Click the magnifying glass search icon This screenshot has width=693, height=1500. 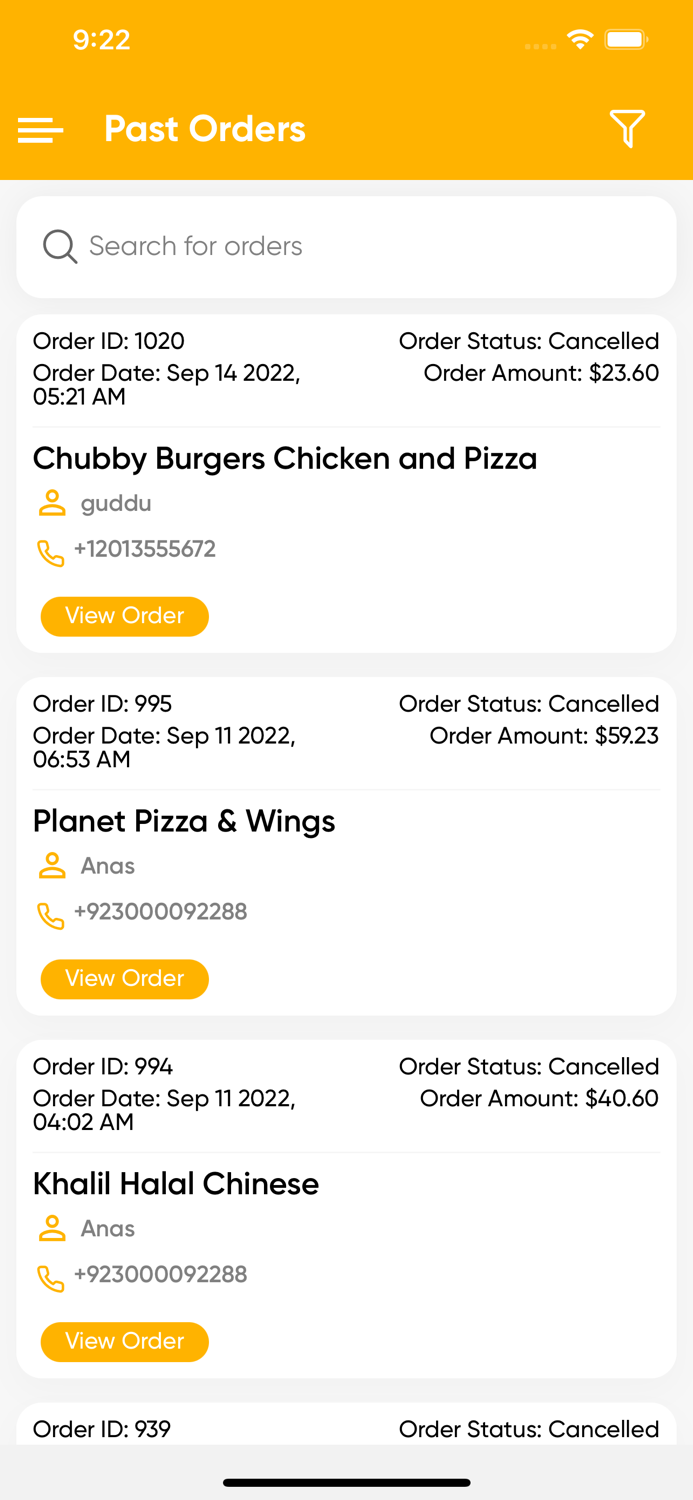[59, 246]
